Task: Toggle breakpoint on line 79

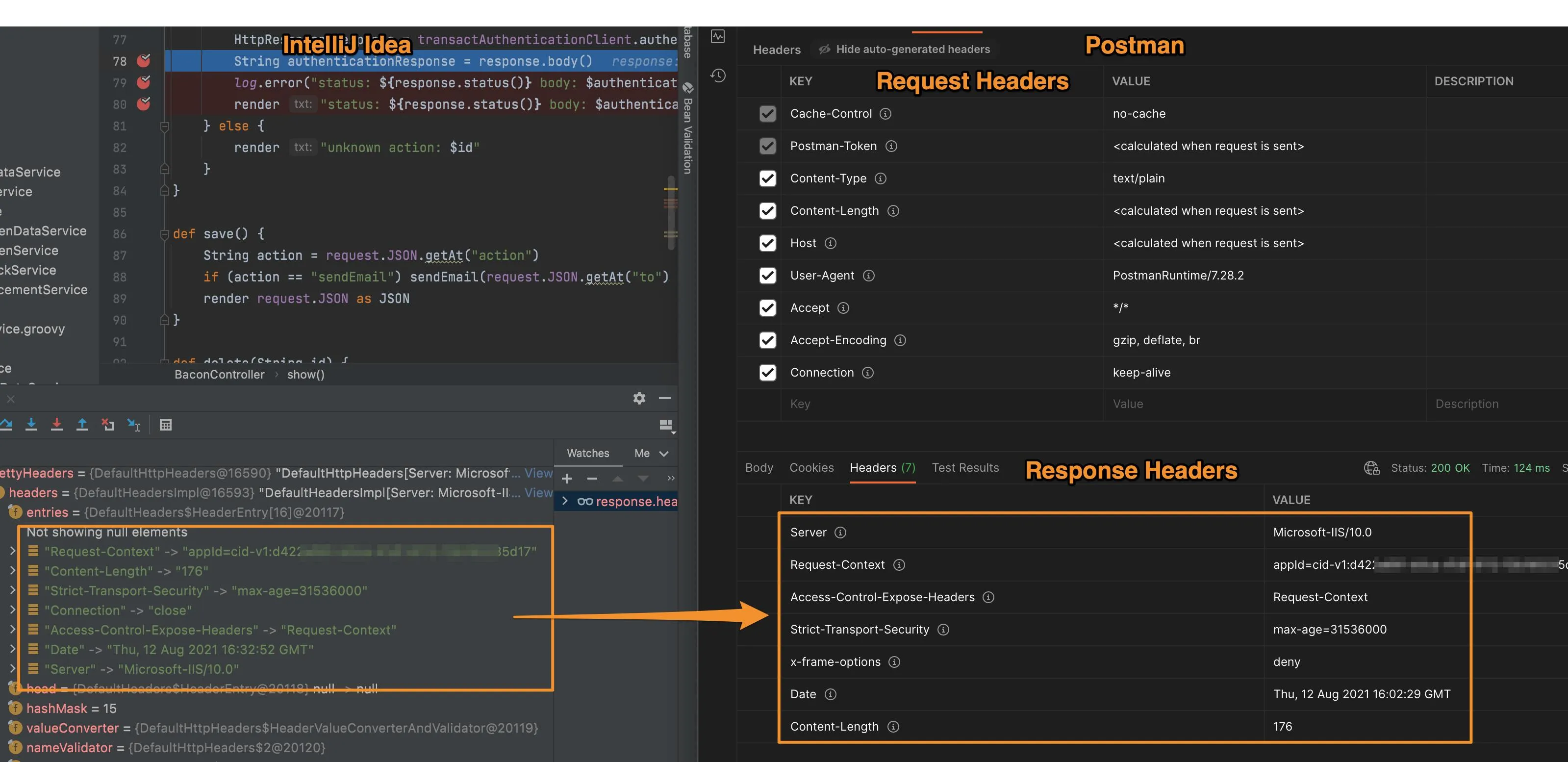Action: [144, 82]
